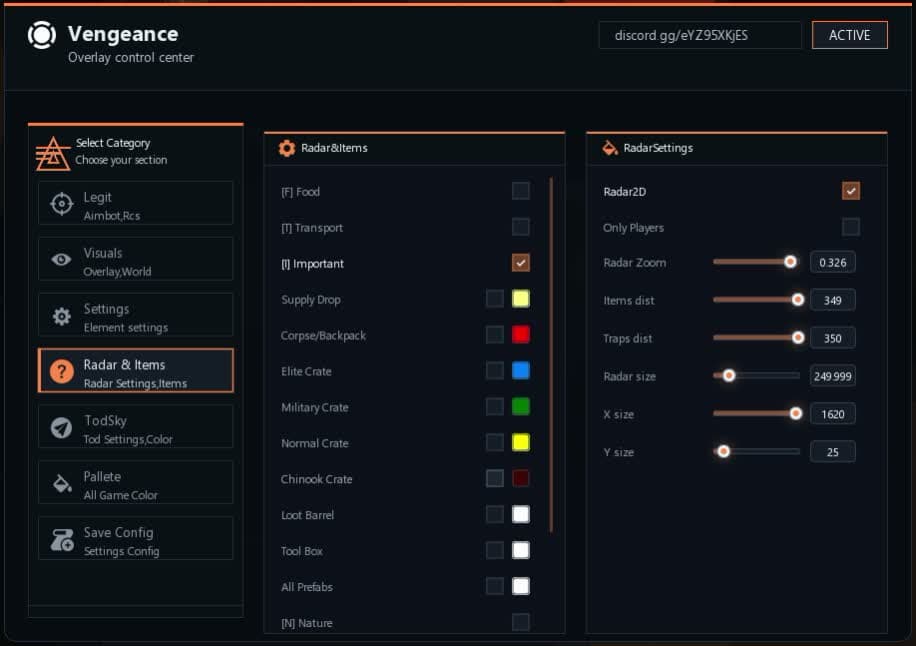This screenshot has height=646, width=916.
Task: Click the X size value field
Action: pos(832,414)
